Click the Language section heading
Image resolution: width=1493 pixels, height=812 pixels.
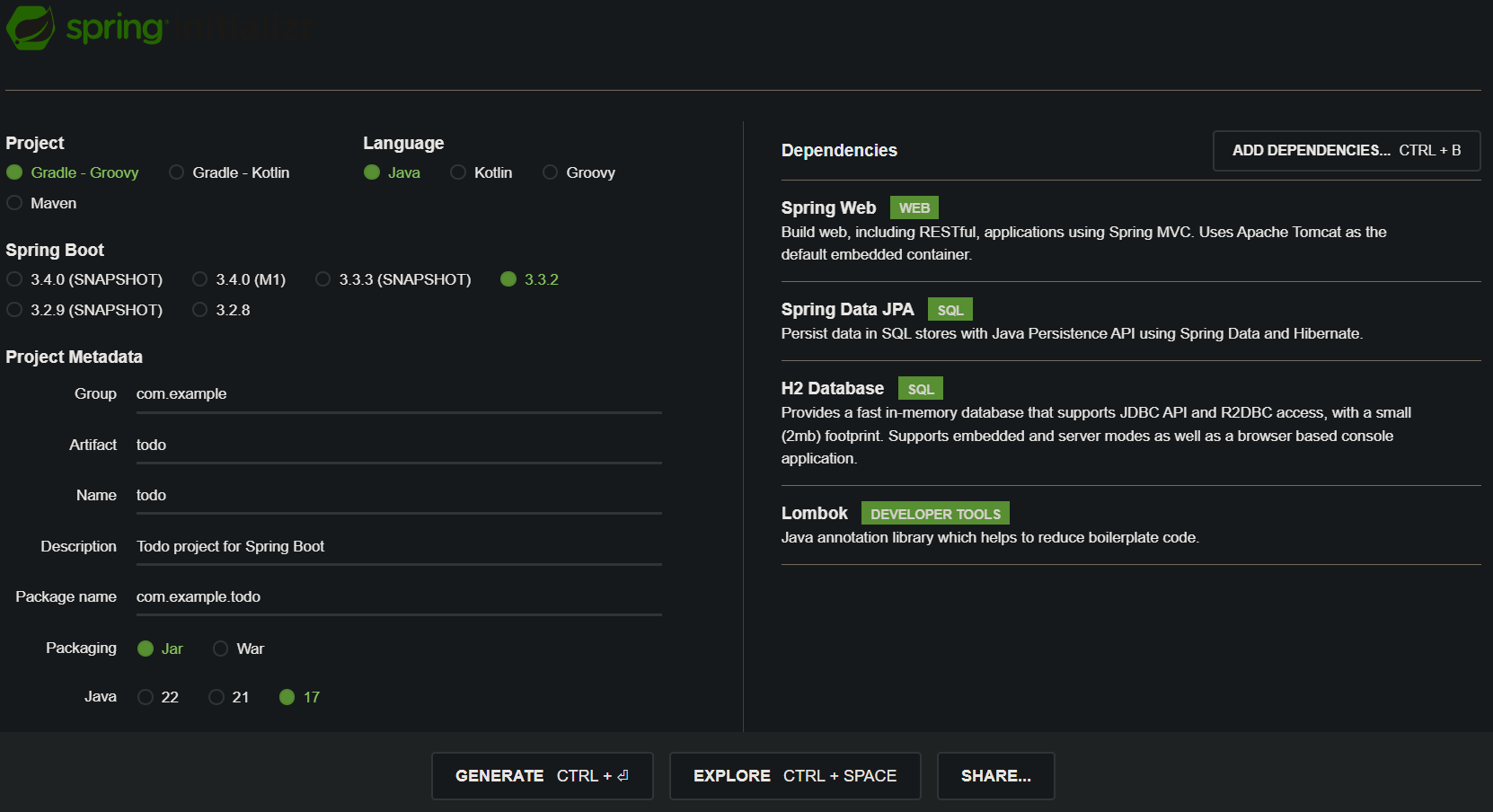pos(403,143)
